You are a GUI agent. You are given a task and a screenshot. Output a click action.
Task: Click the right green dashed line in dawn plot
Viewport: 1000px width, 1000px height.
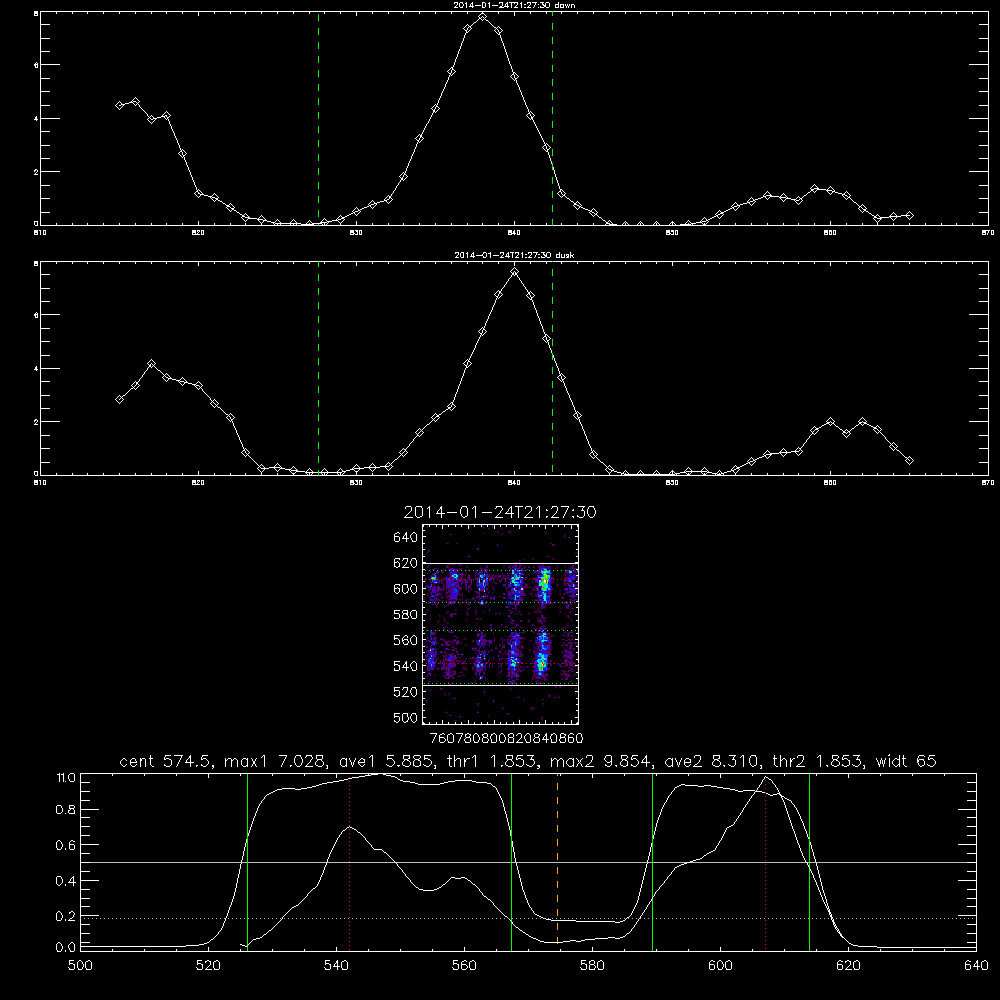click(x=552, y=119)
